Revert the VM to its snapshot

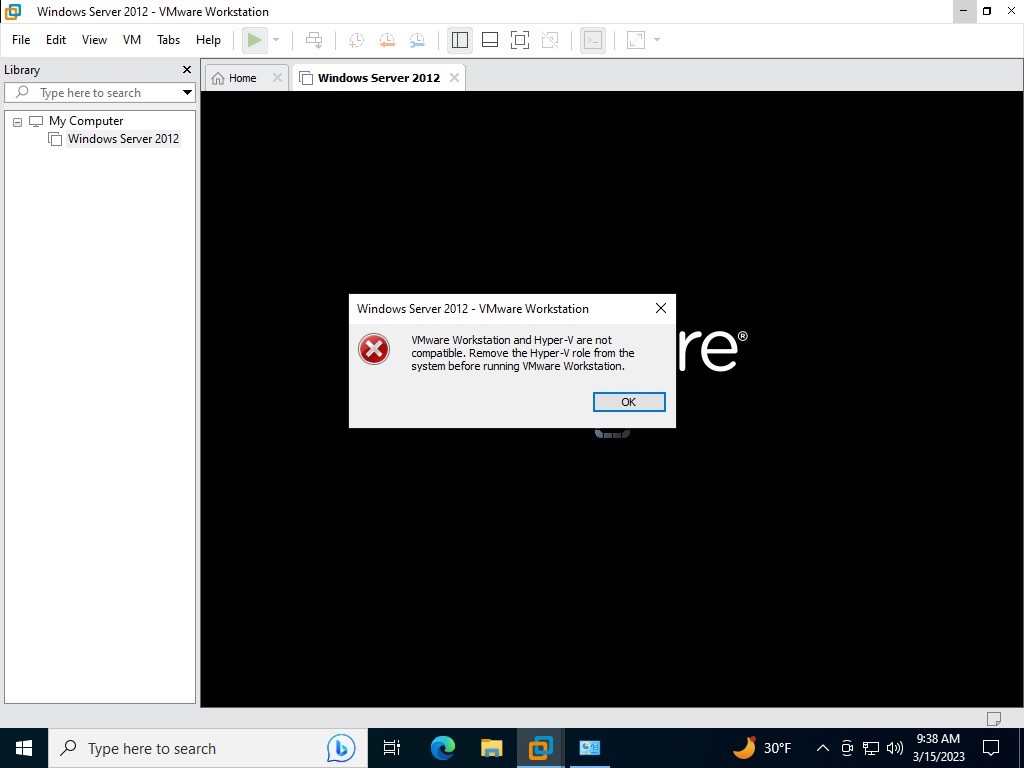tap(387, 40)
